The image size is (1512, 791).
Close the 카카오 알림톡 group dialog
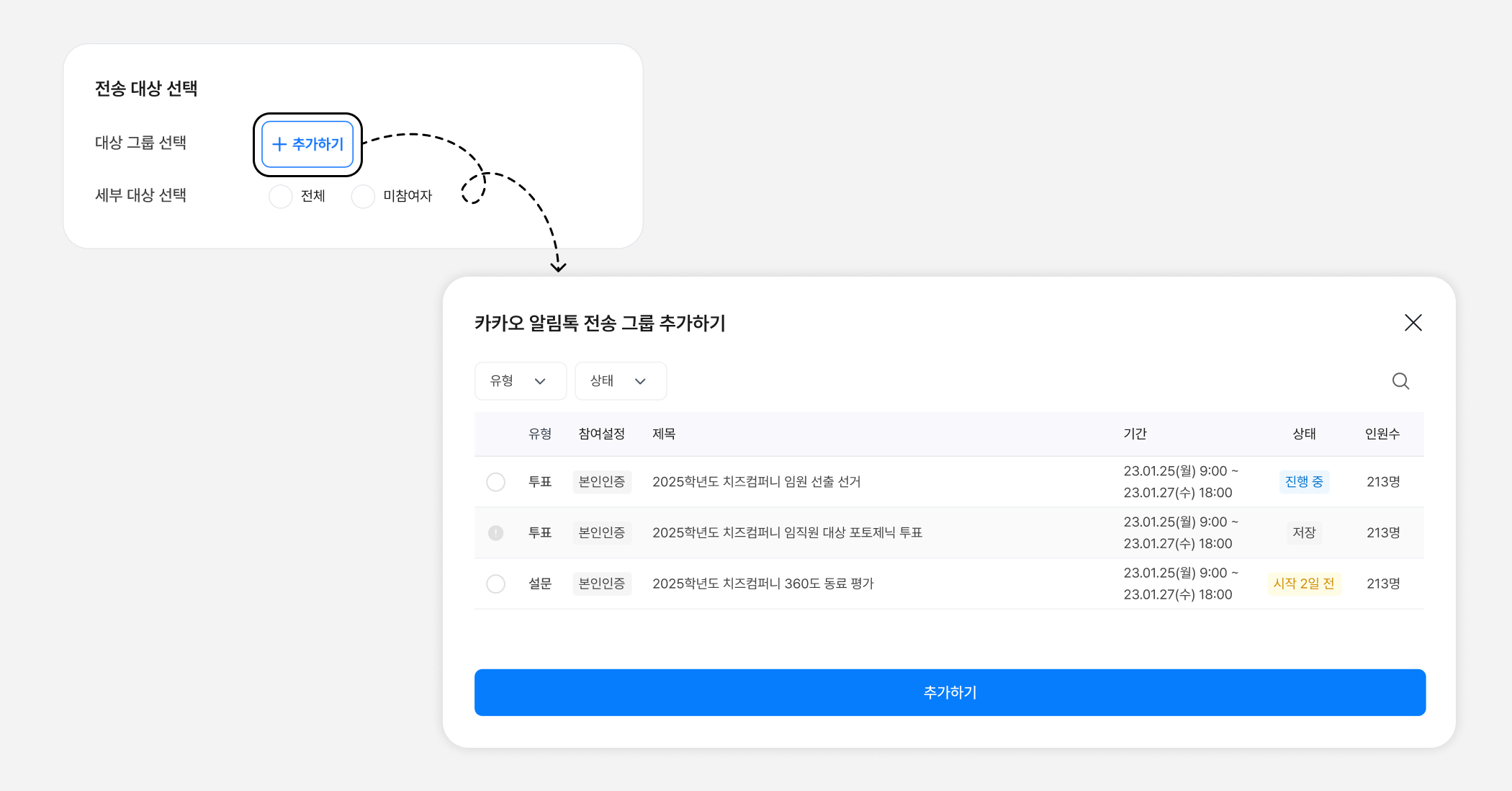click(x=1413, y=323)
